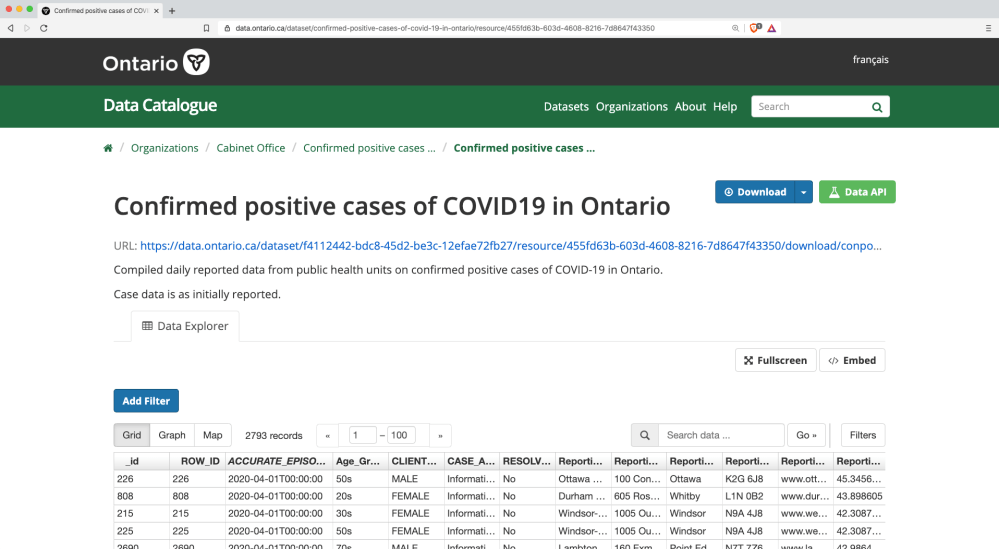The height and width of the screenshot is (549, 999).
Task: Click the data search magnifier icon
Action: pyautogui.click(x=645, y=435)
